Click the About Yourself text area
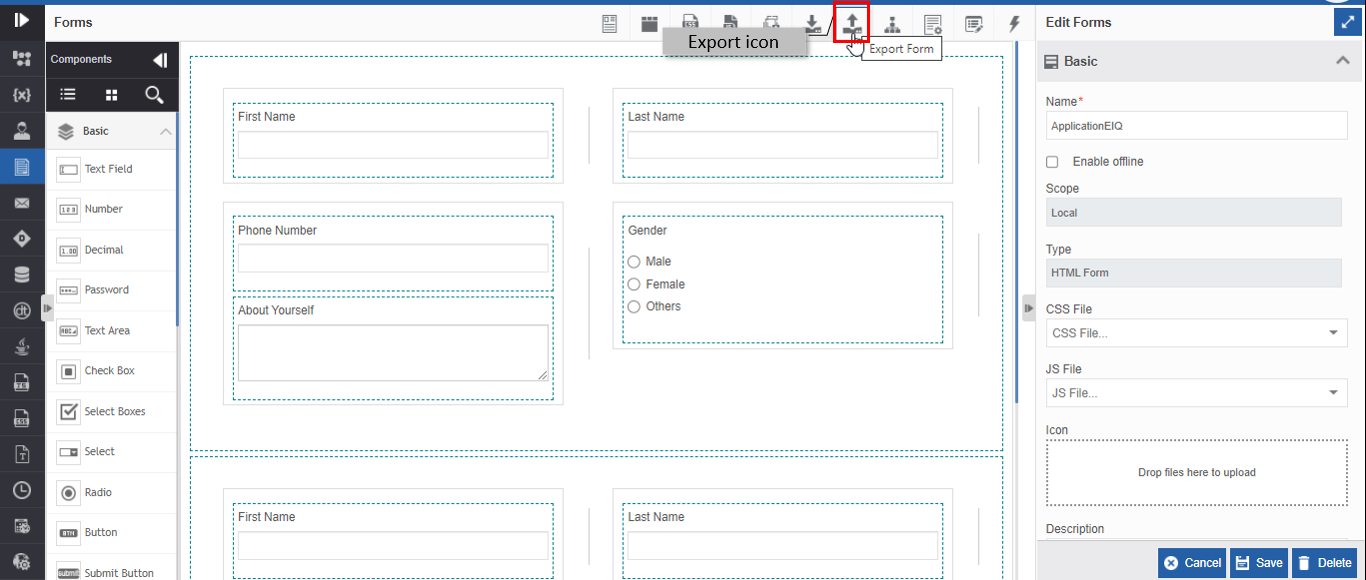1366x580 pixels. point(393,353)
